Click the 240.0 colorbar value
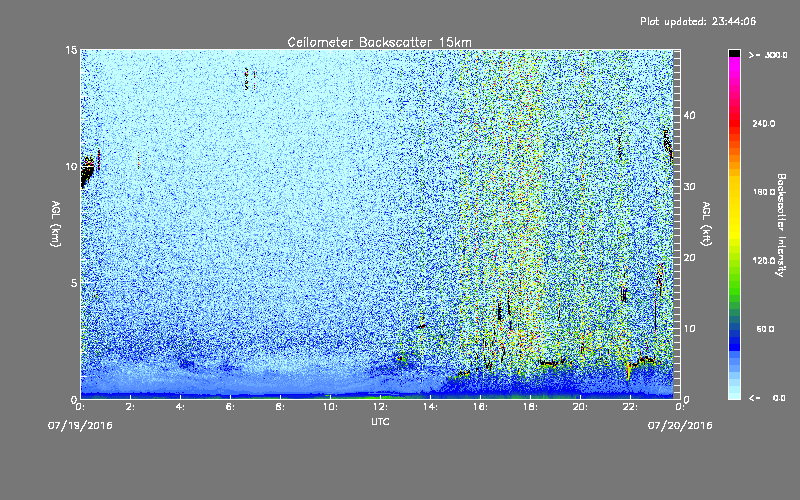Viewport: 800px width, 500px height. [x=763, y=123]
